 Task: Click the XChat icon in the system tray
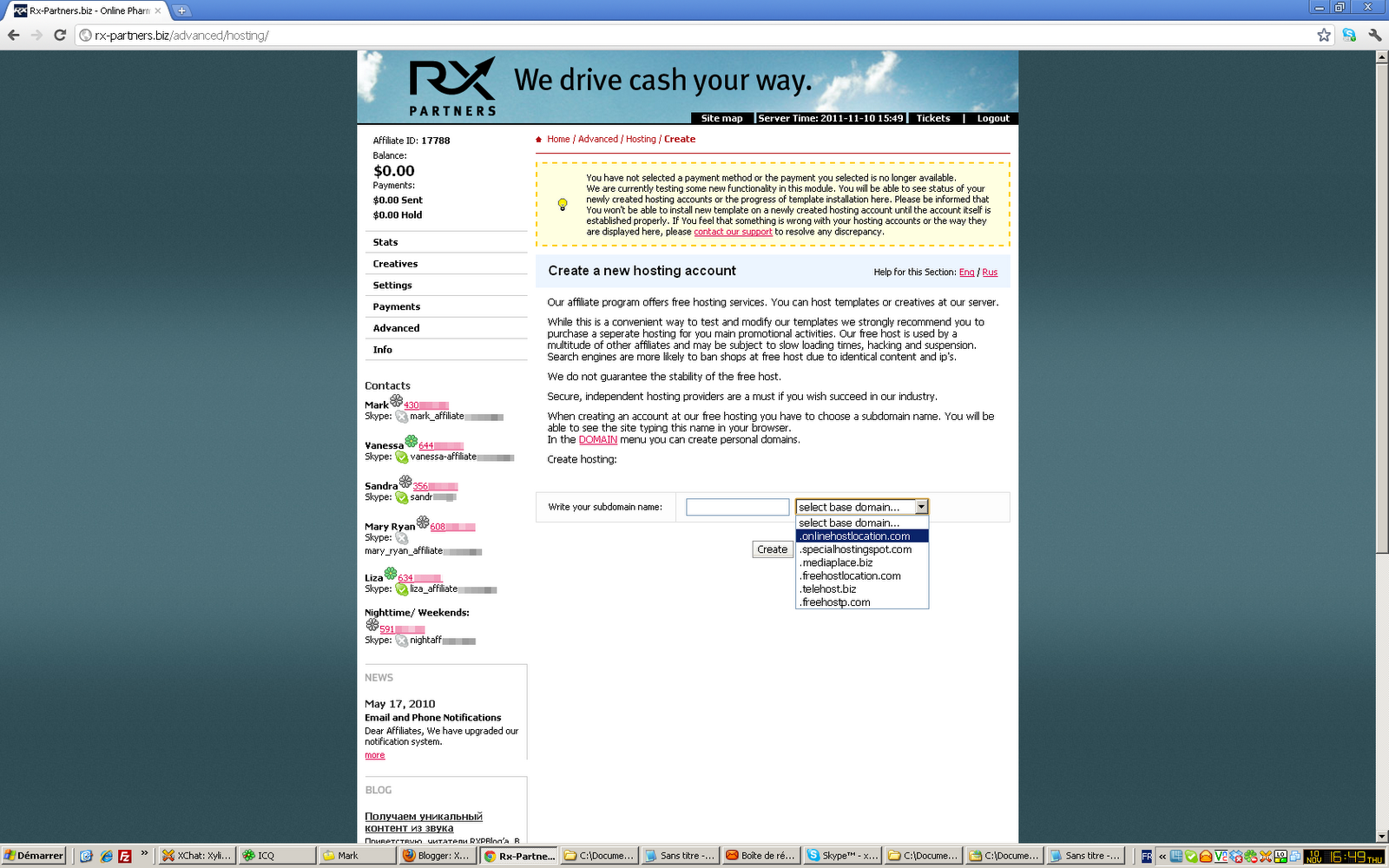(1266, 857)
